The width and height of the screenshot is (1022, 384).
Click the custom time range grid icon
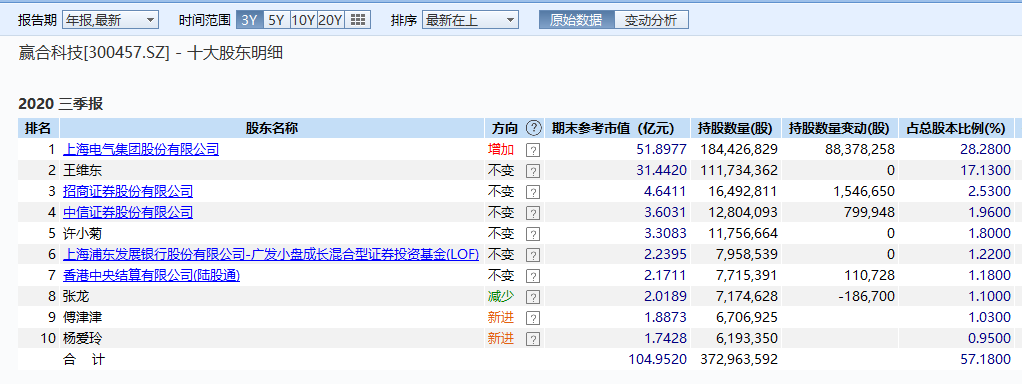click(357, 20)
